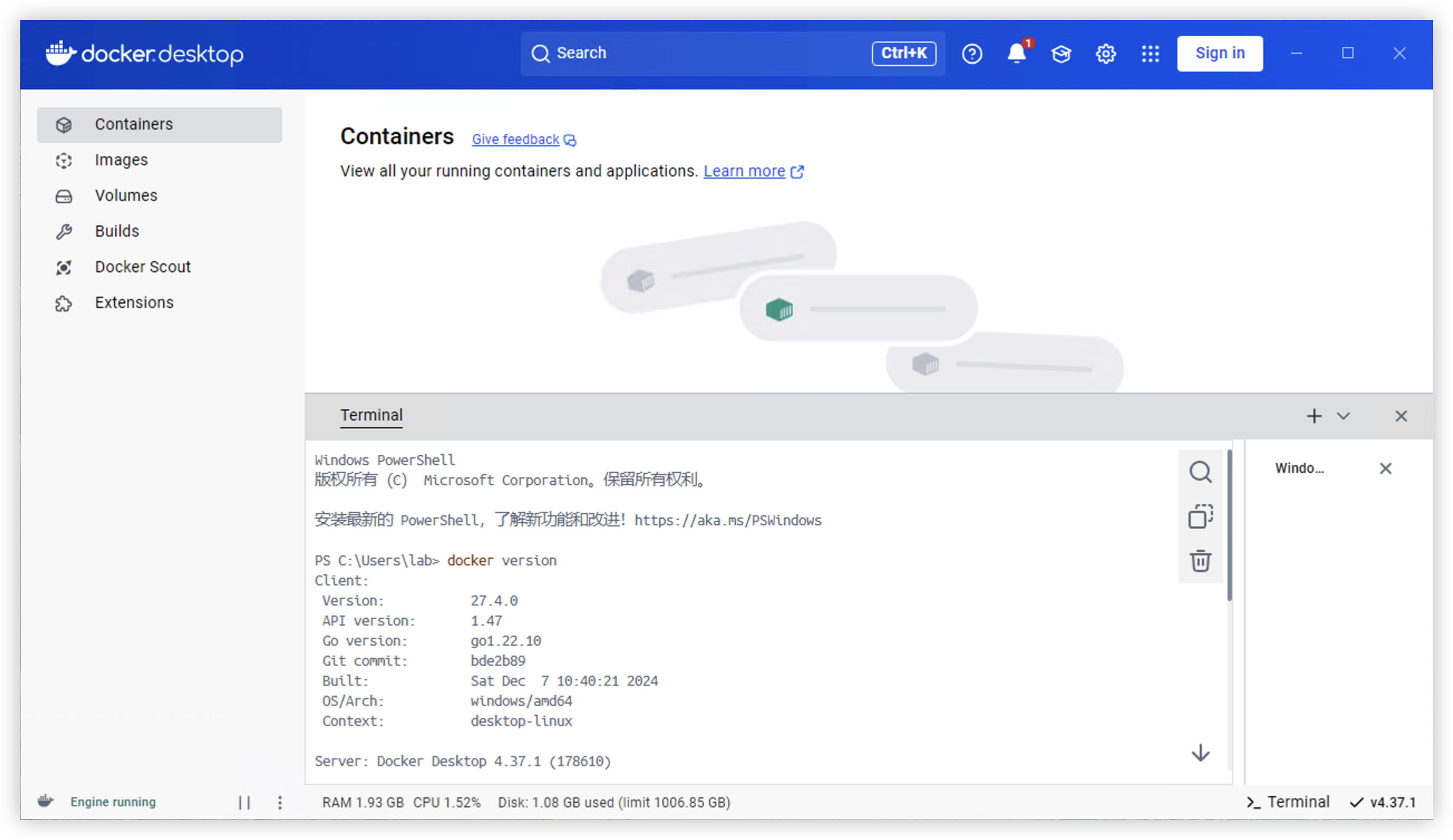Click Context desktop-linux value
This screenshot has width=1453, height=840.
tap(521, 721)
